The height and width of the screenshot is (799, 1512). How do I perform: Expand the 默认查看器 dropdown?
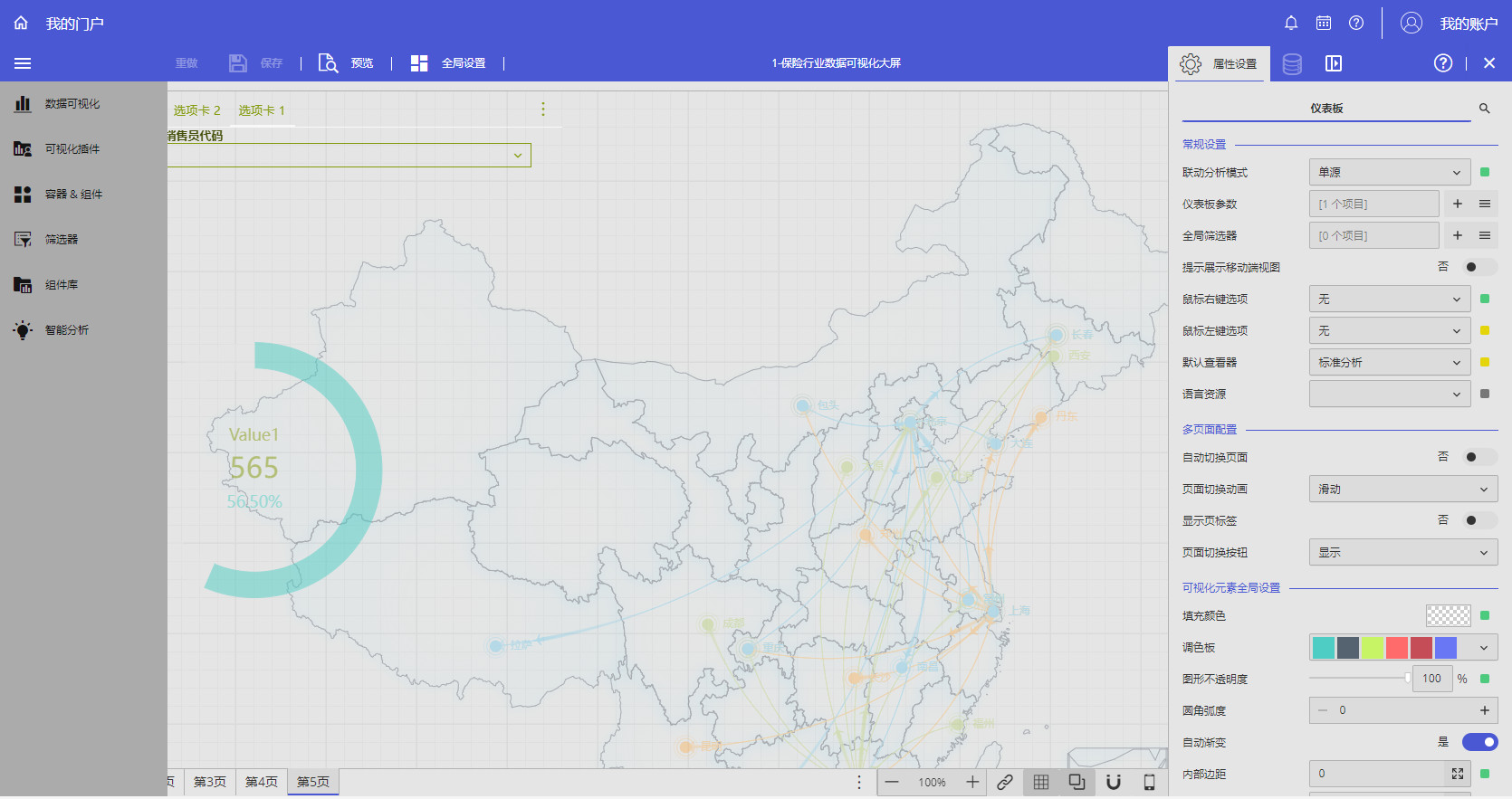tap(1389, 363)
